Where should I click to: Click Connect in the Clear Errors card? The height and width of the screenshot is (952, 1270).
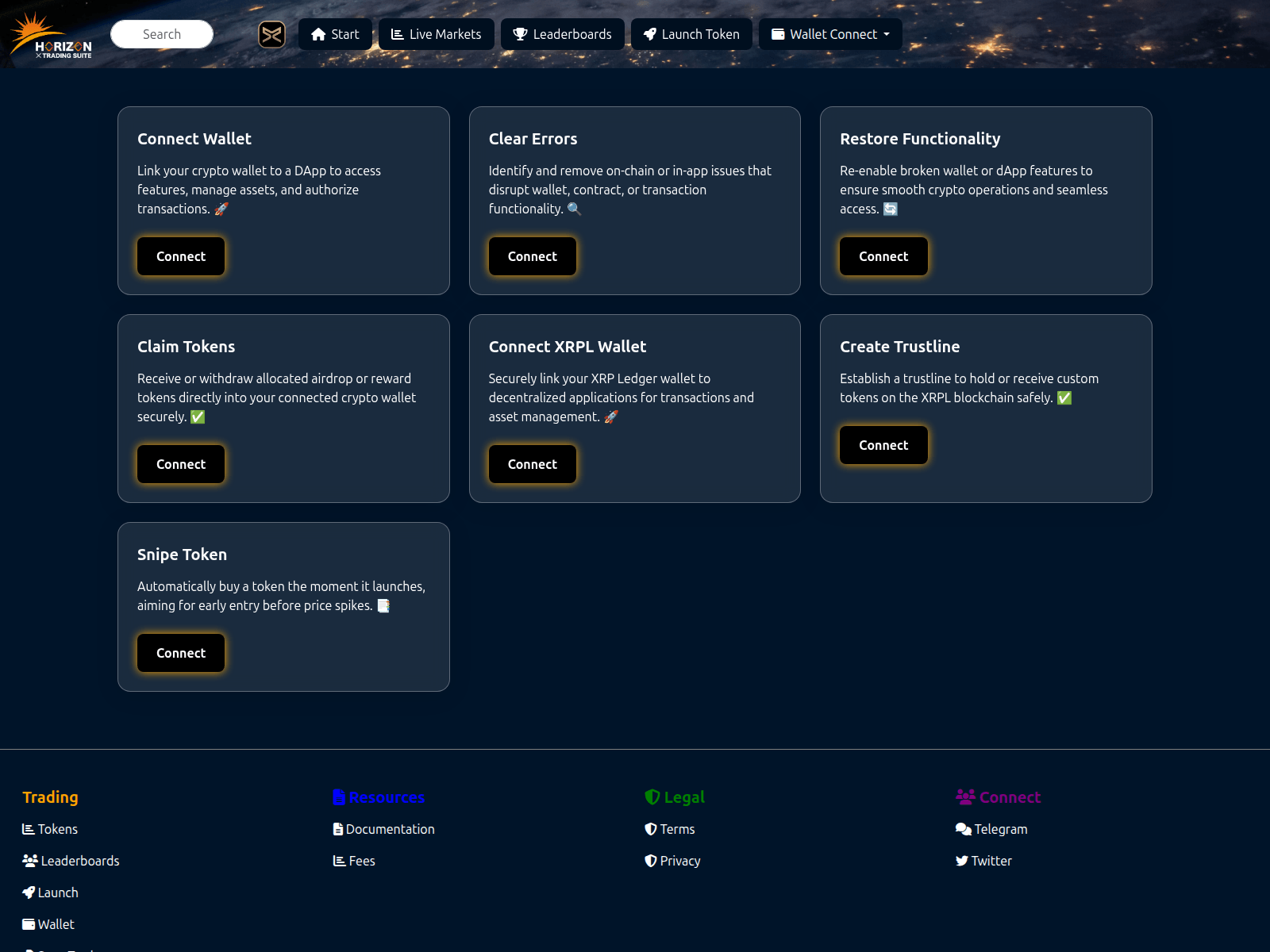pyautogui.click(x=533, y=256)
